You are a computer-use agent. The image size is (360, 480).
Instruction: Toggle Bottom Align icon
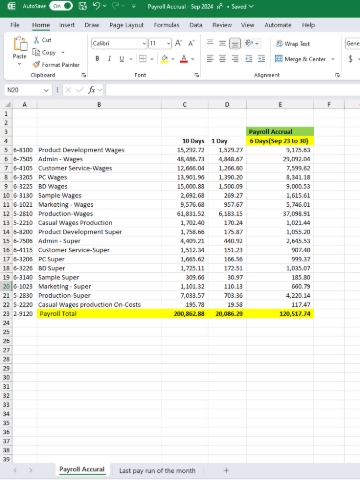click(x=235, y=43)
